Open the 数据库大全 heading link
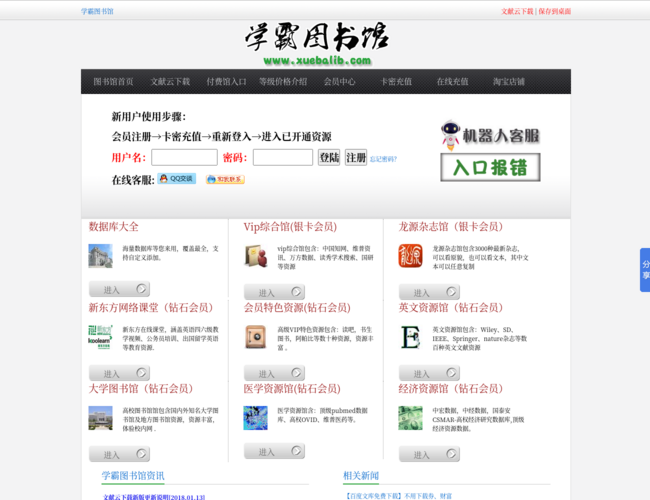Viewport: 650px width, 500px height. (x=114, y=227)
